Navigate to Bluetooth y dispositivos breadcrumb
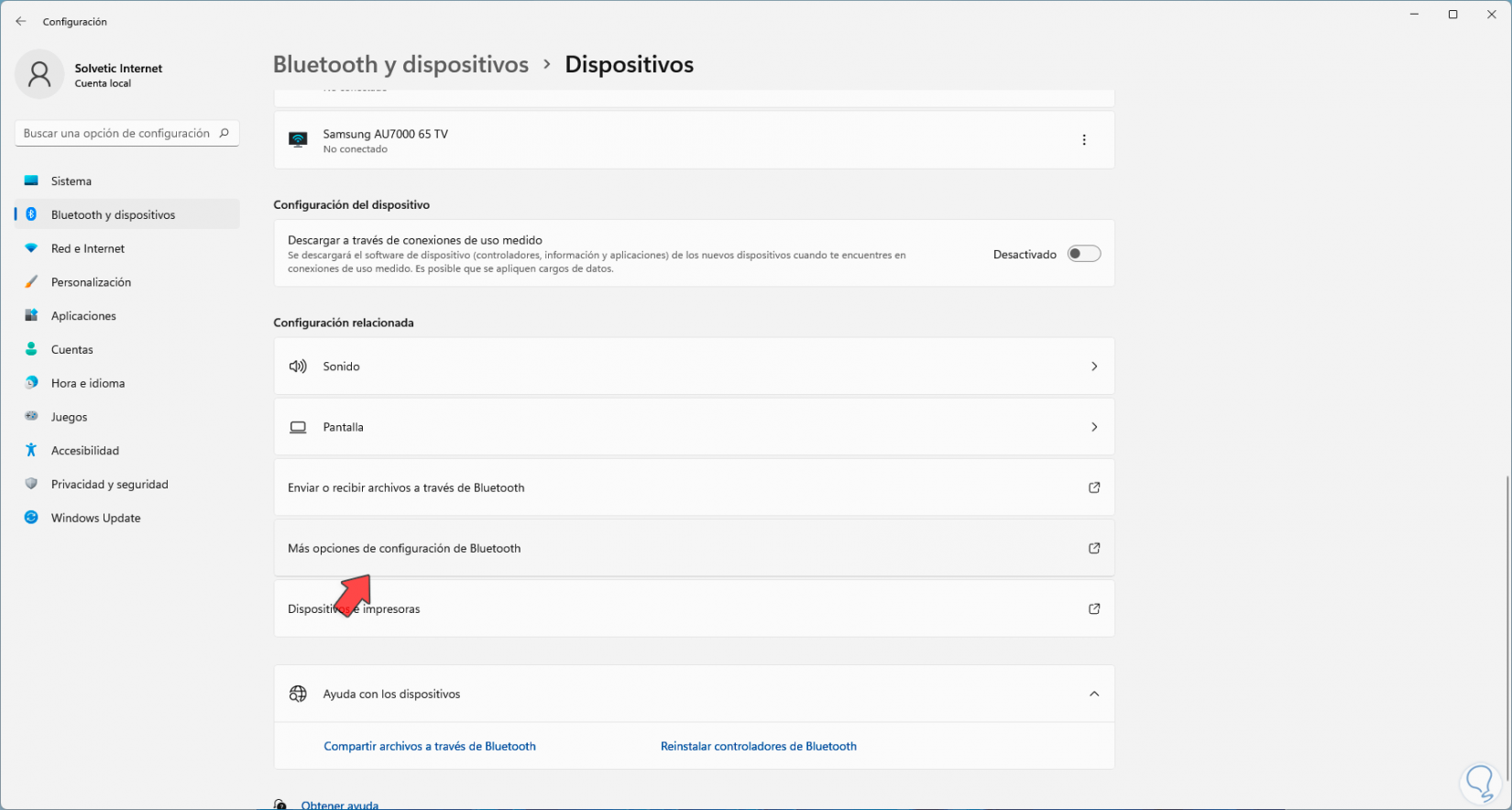 (400, 65)
